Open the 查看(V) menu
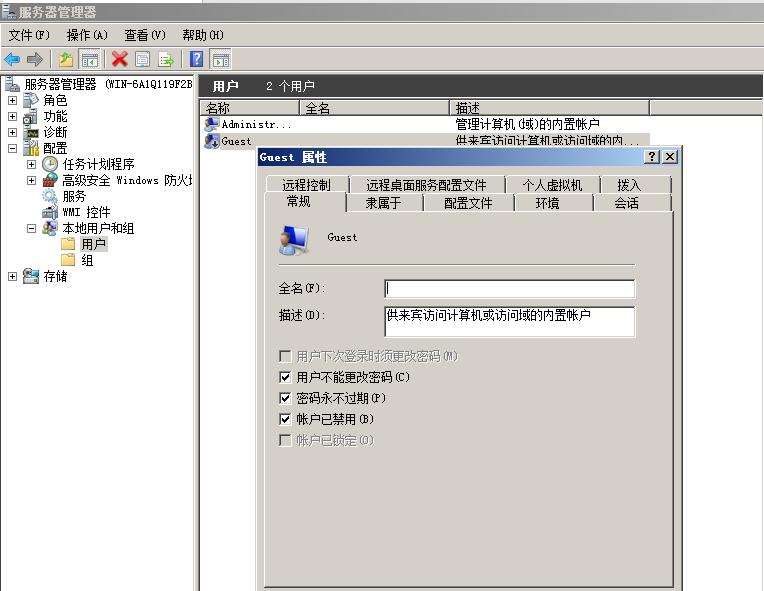The height and width of the screenshot is (591, 764). coord(145,35)
